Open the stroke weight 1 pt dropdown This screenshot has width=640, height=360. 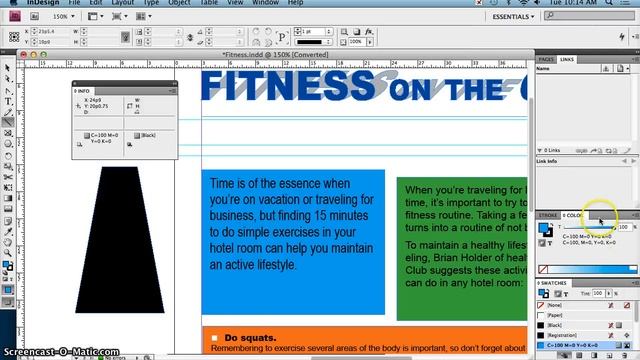point(329,31)
